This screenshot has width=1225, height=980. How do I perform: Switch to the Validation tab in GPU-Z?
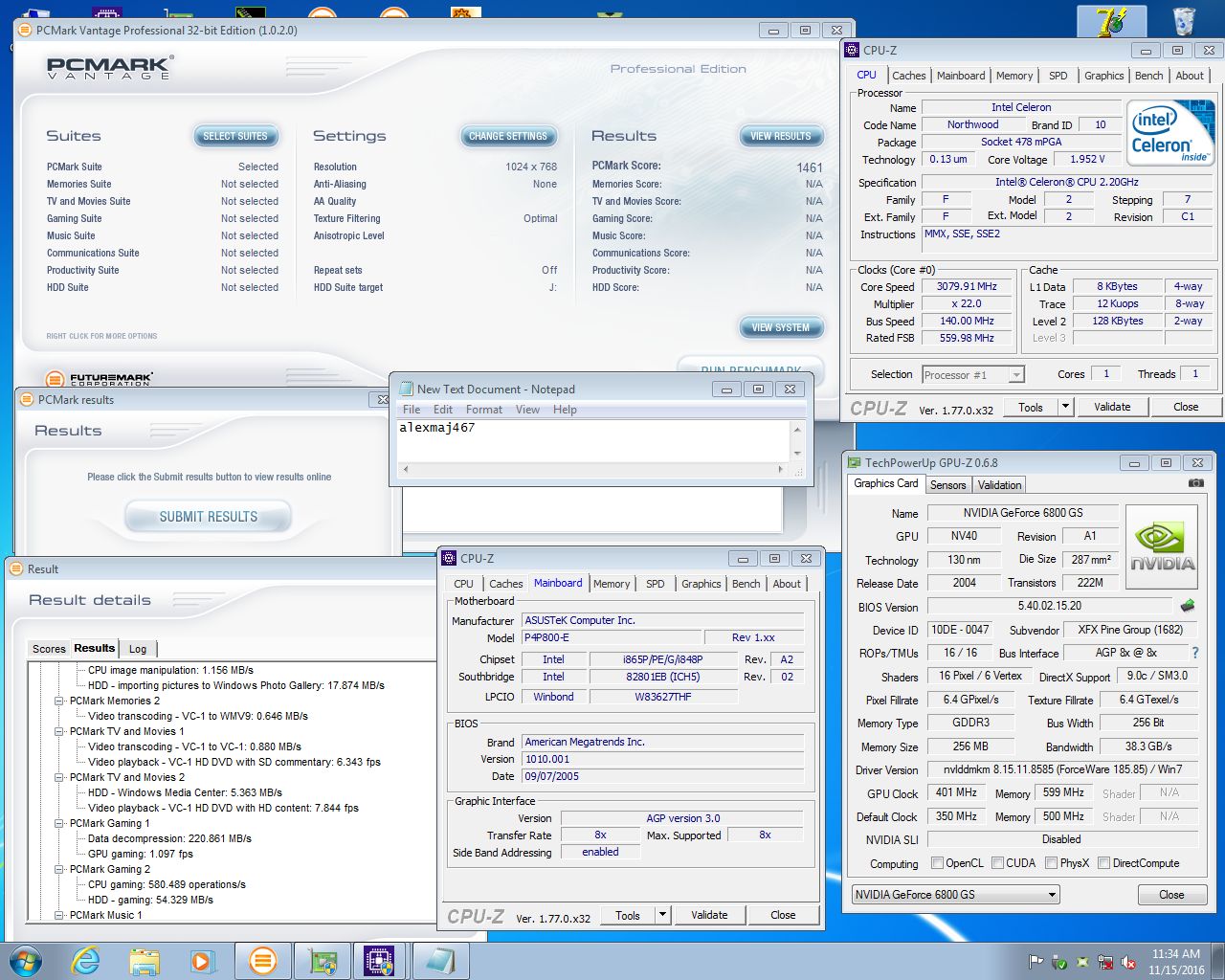tap(999, 485)
